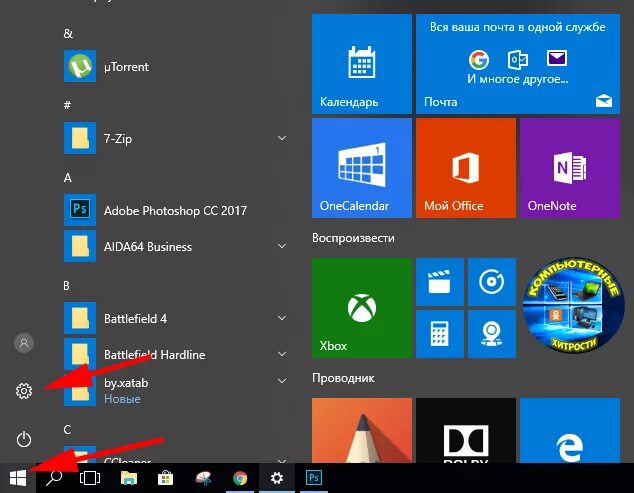Viewport: 634px width, 493px height.
Task: Click the # section header
Action: [68, 105]
